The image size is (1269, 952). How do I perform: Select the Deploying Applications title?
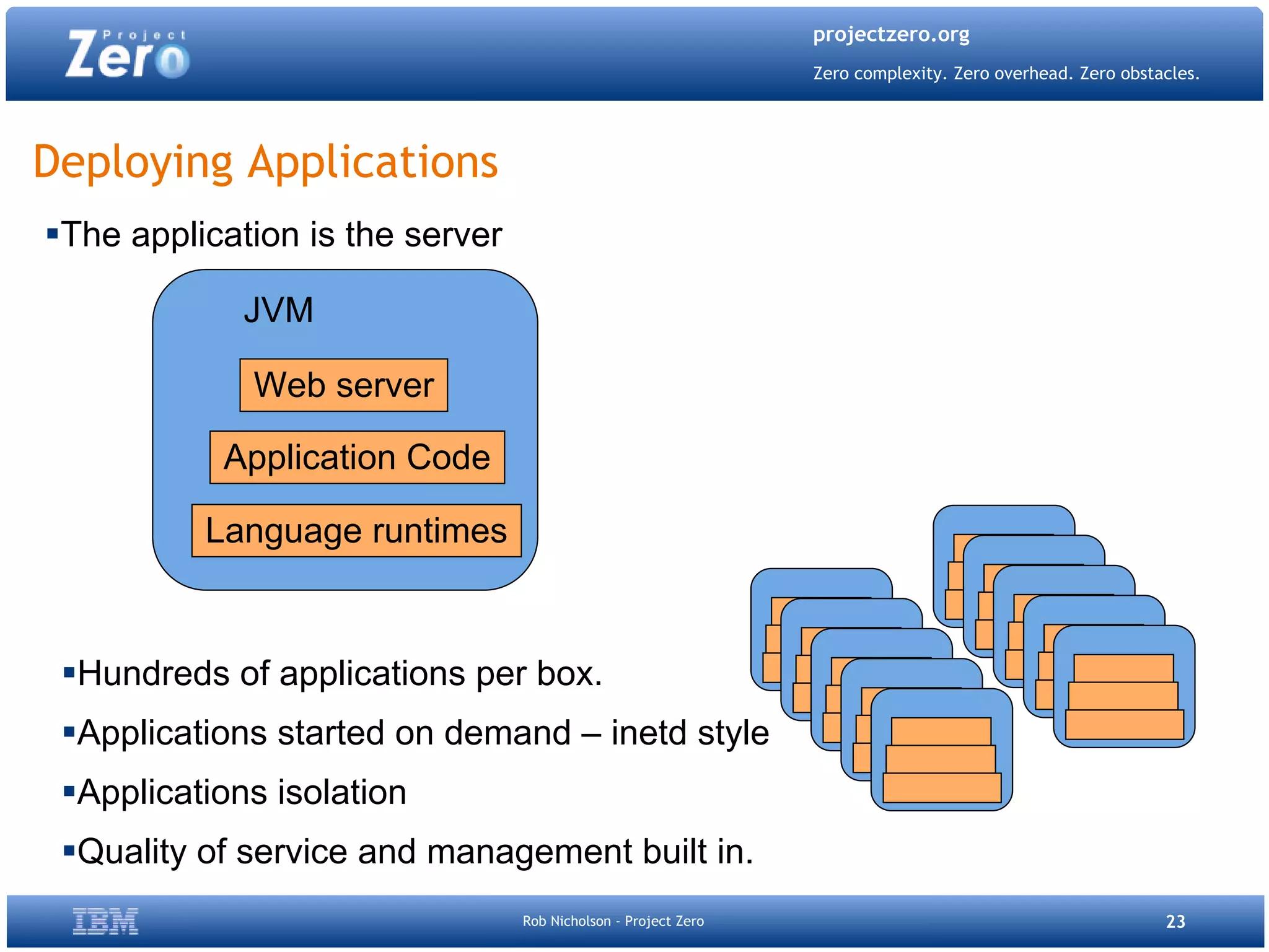(265, 162)
